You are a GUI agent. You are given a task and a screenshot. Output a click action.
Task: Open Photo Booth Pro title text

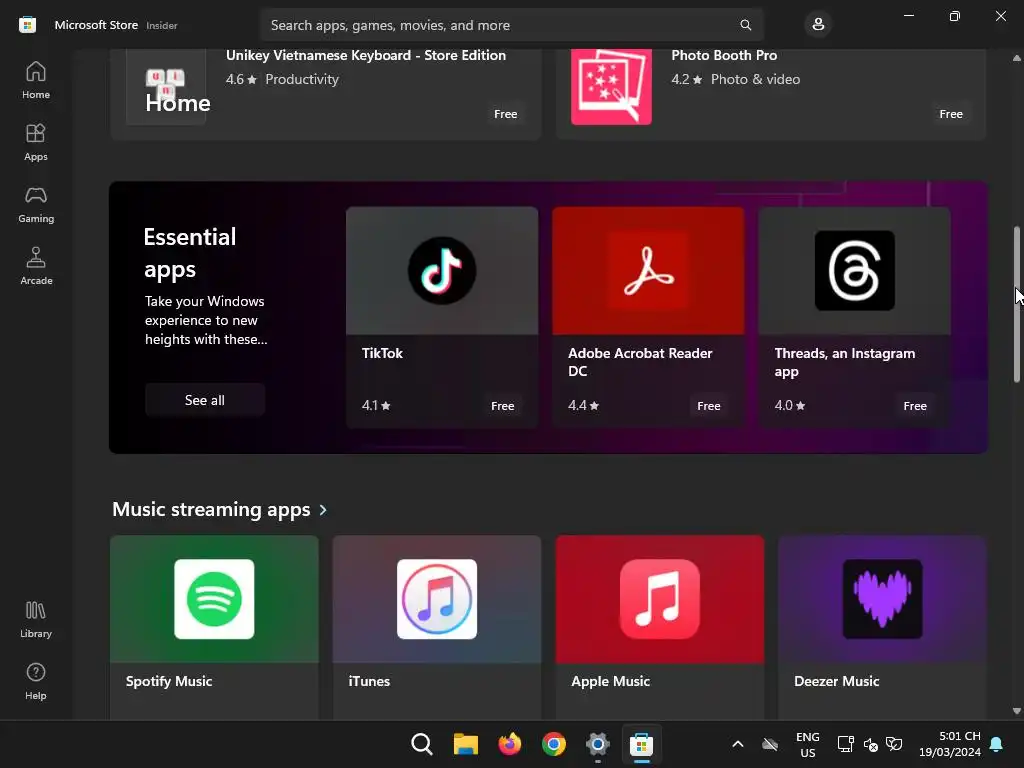click(724, 56)
